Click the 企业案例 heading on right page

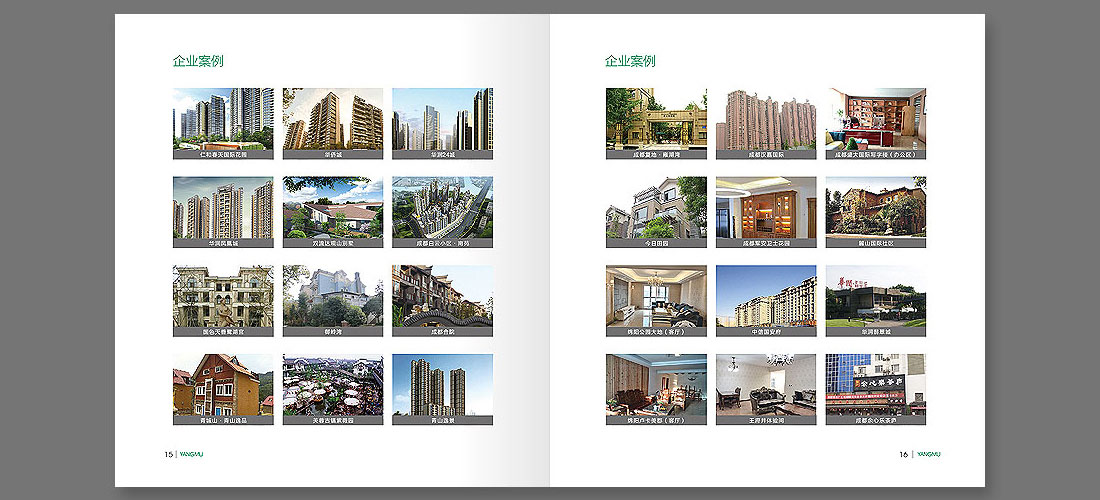tap(630, 61)
